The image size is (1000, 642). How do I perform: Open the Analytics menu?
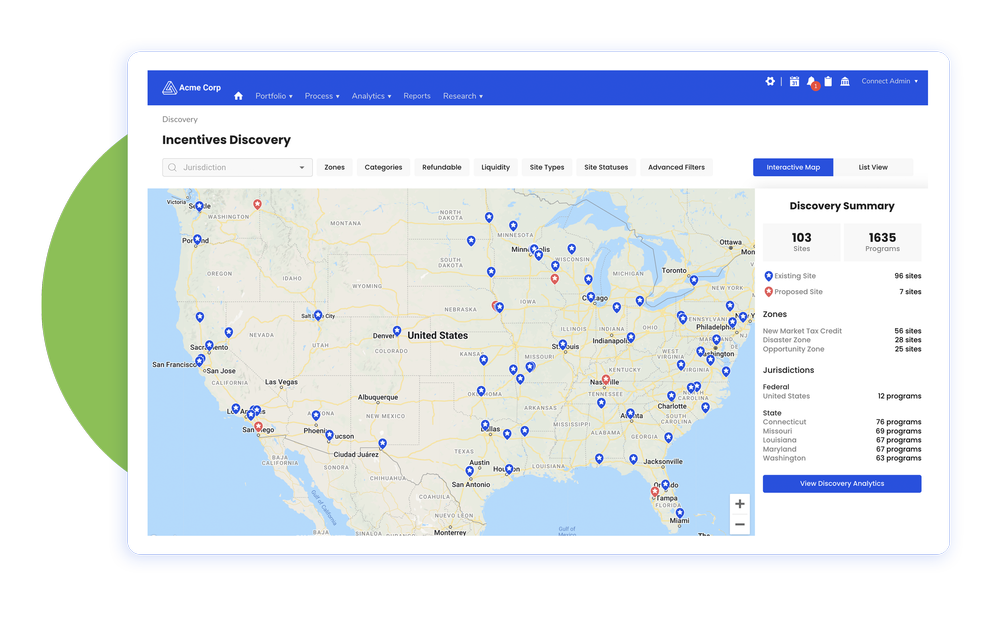pos(371,96)
